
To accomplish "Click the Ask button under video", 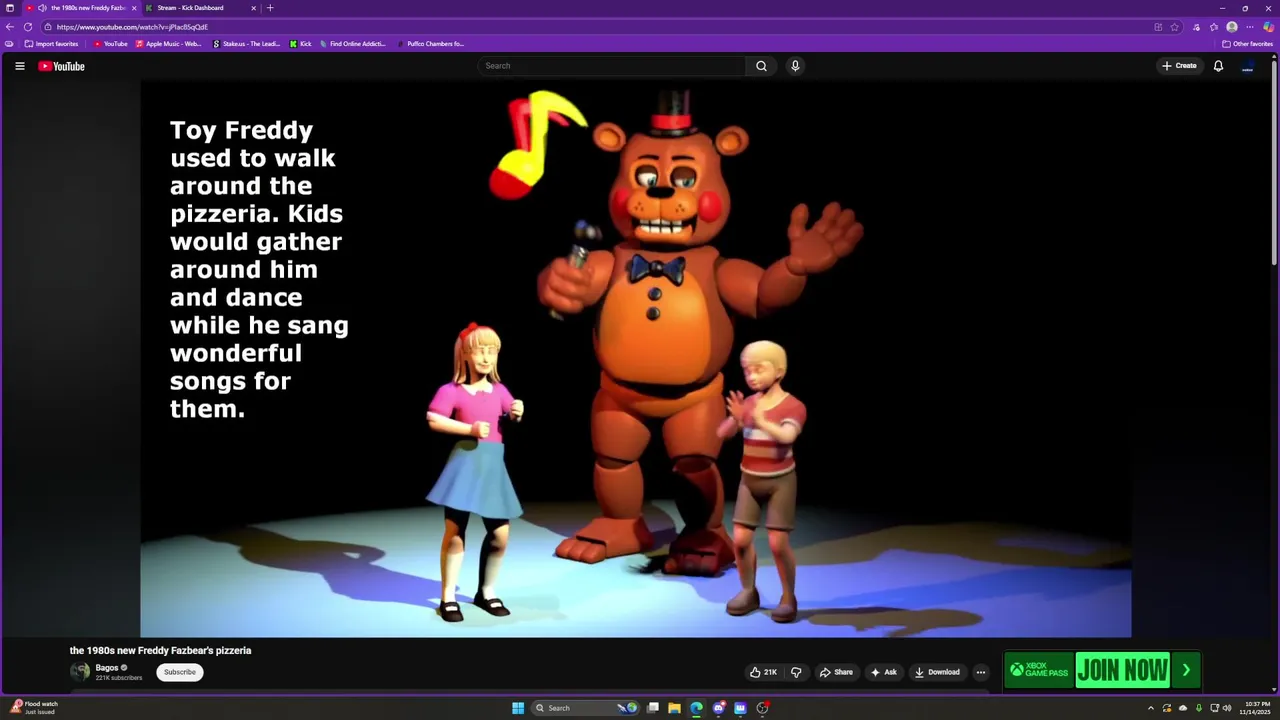I will 884,672.
